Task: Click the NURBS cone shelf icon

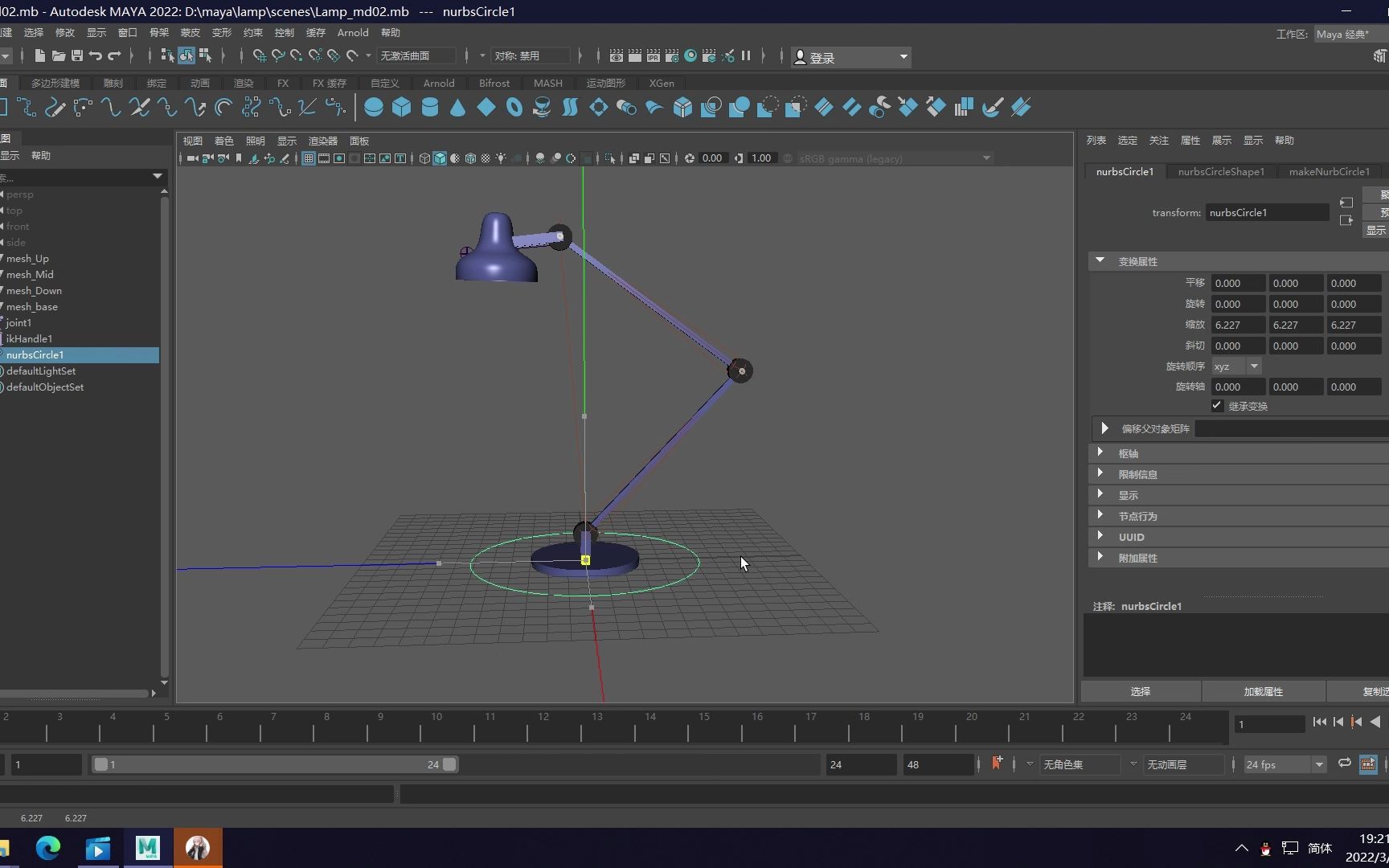Action: 458,108
